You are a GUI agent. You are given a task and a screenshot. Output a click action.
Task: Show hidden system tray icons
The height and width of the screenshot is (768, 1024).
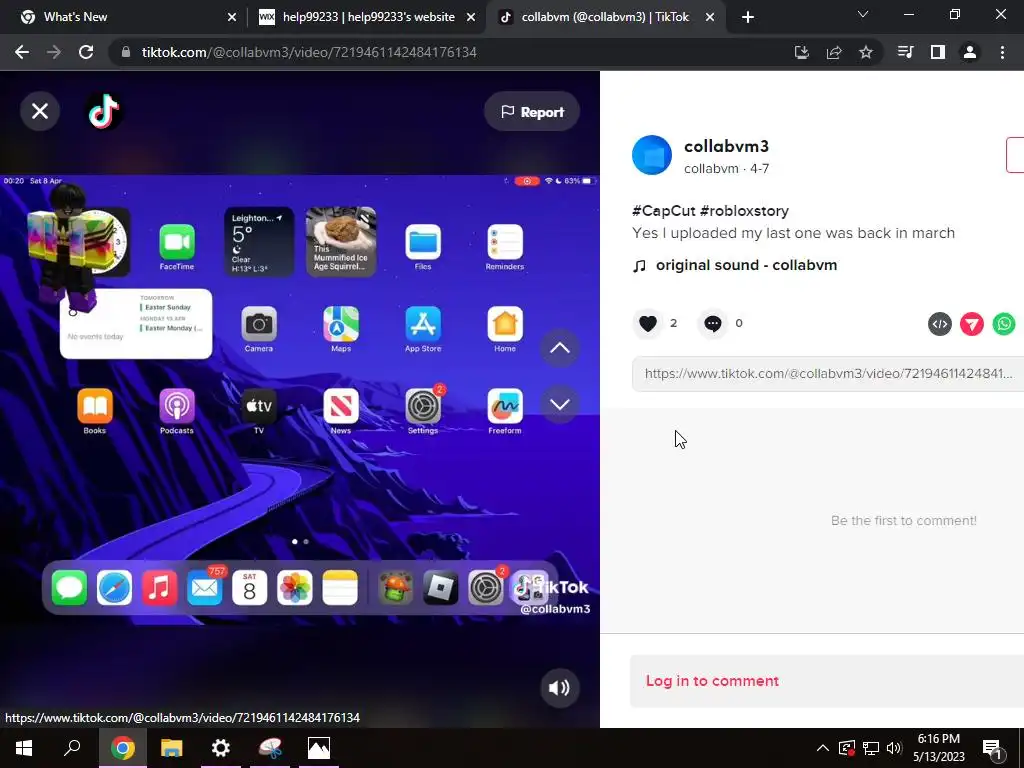(x=822, y=748)
